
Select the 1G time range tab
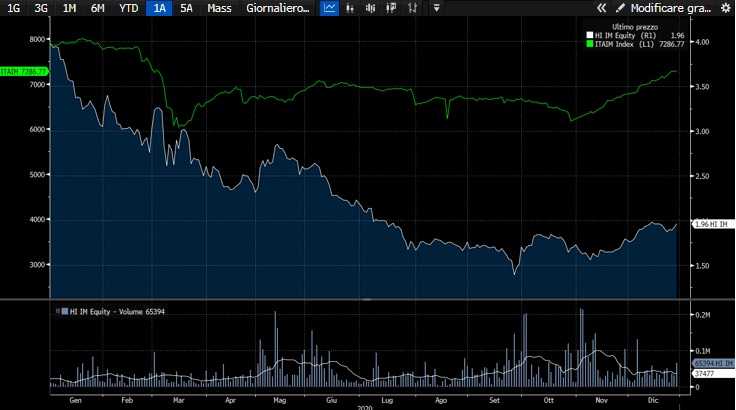click(14, 8)
